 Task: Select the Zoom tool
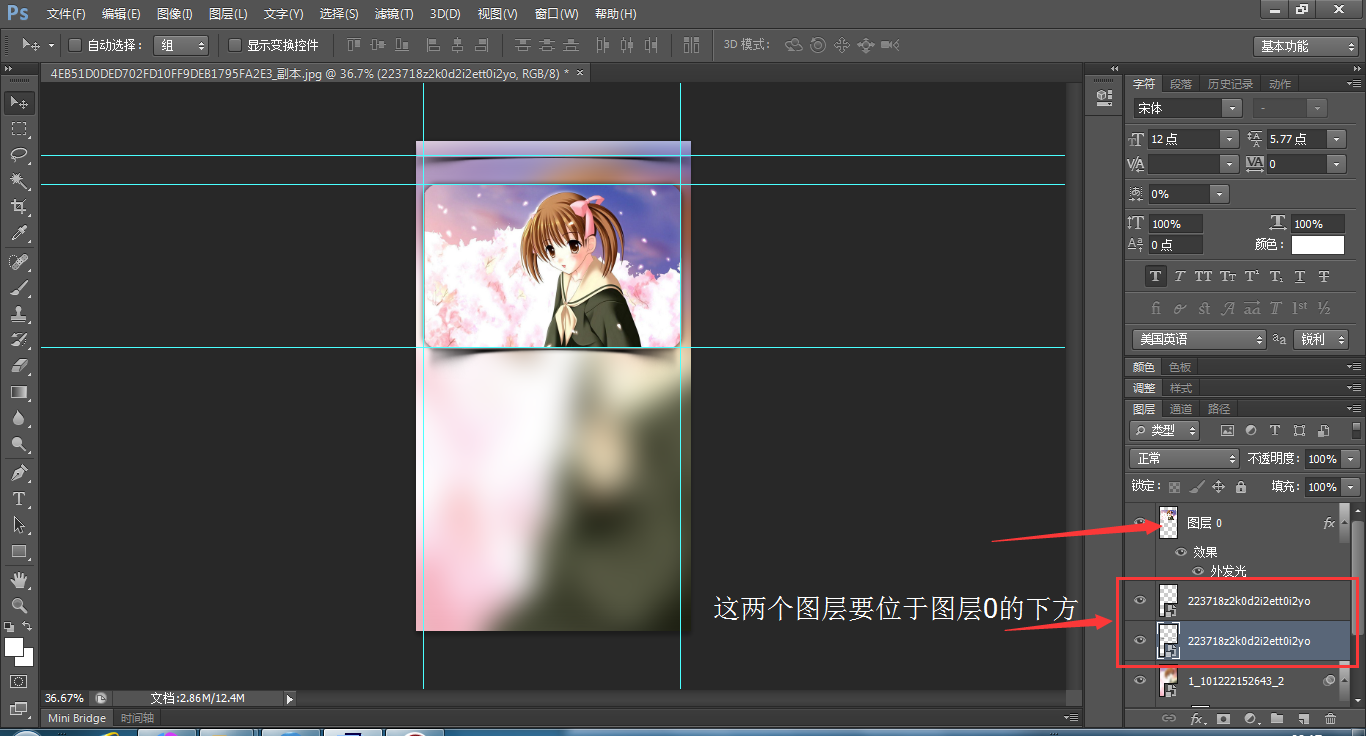coord(19,605)
